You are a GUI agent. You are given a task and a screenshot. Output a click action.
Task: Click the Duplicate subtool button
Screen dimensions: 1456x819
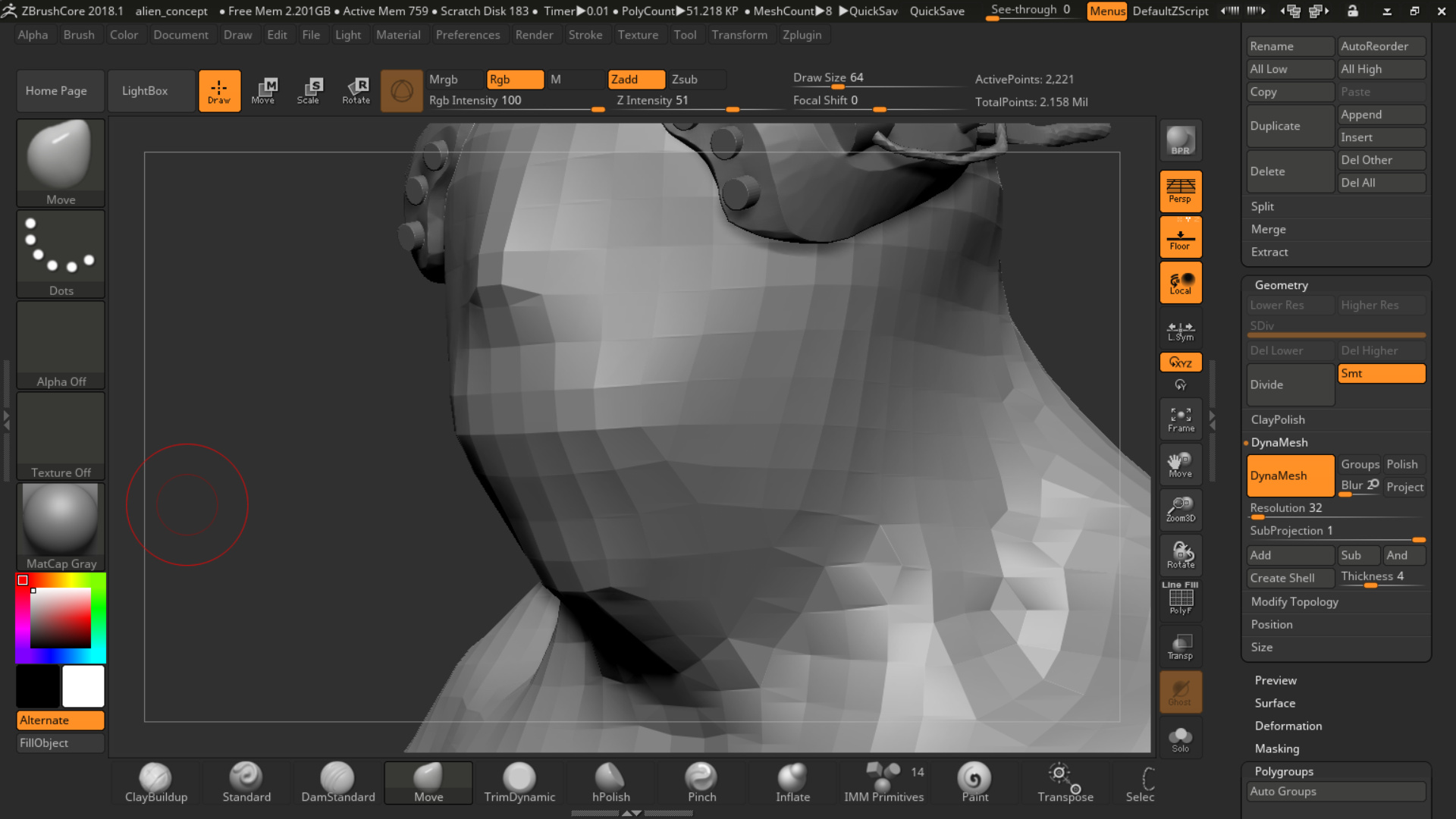[1290, 126]
